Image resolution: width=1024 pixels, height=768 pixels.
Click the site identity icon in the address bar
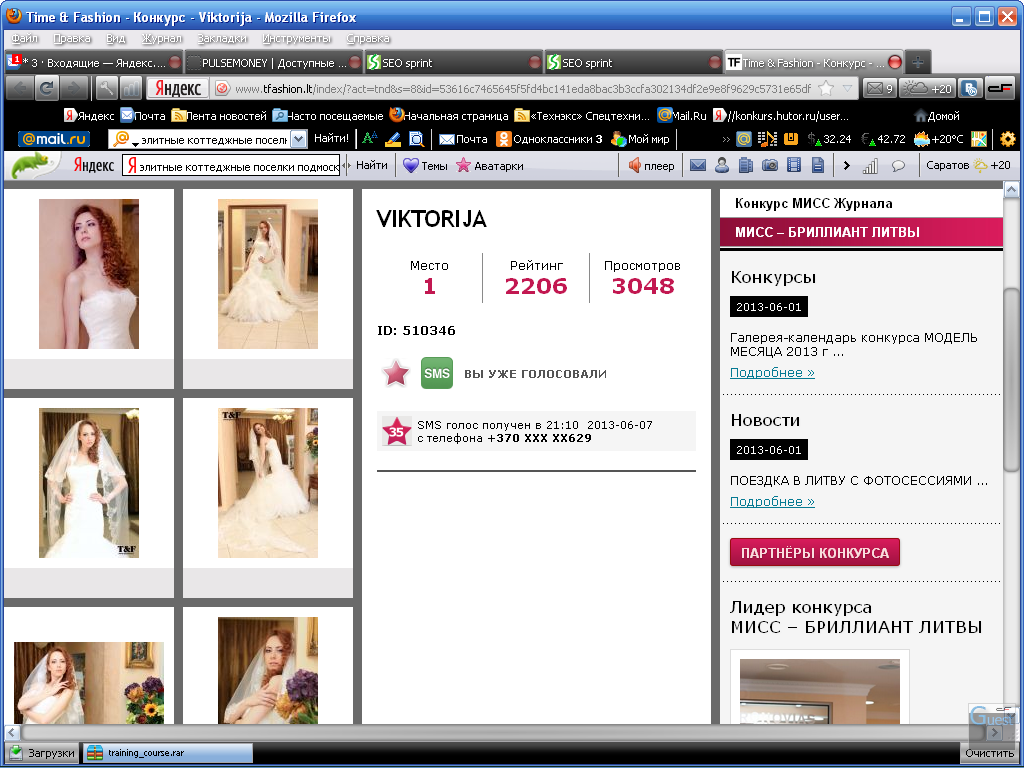point(222,88)
